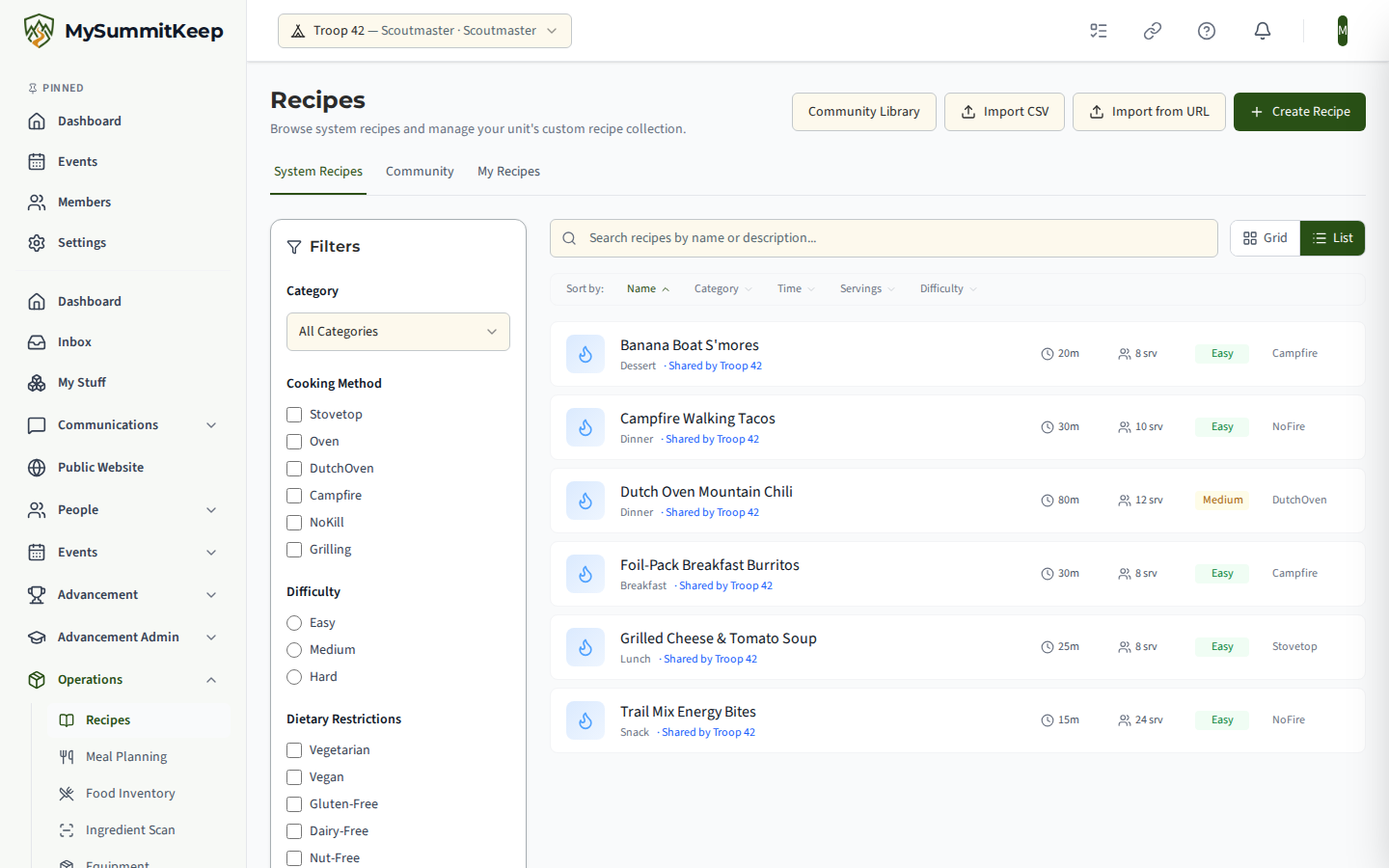Open Meal Planning in the sidebar
The height and width of the screenshot is (868, 1389).
138,757
